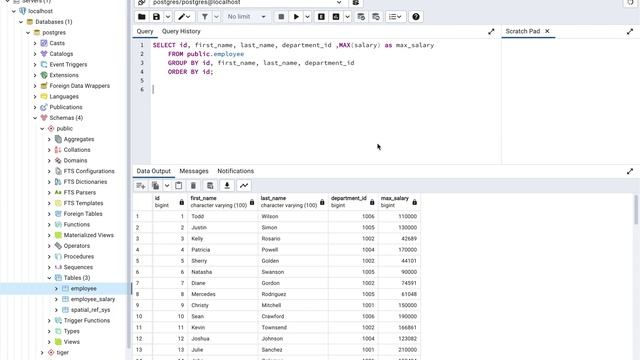Open the copy options dropdown arrow

point(167,186)
